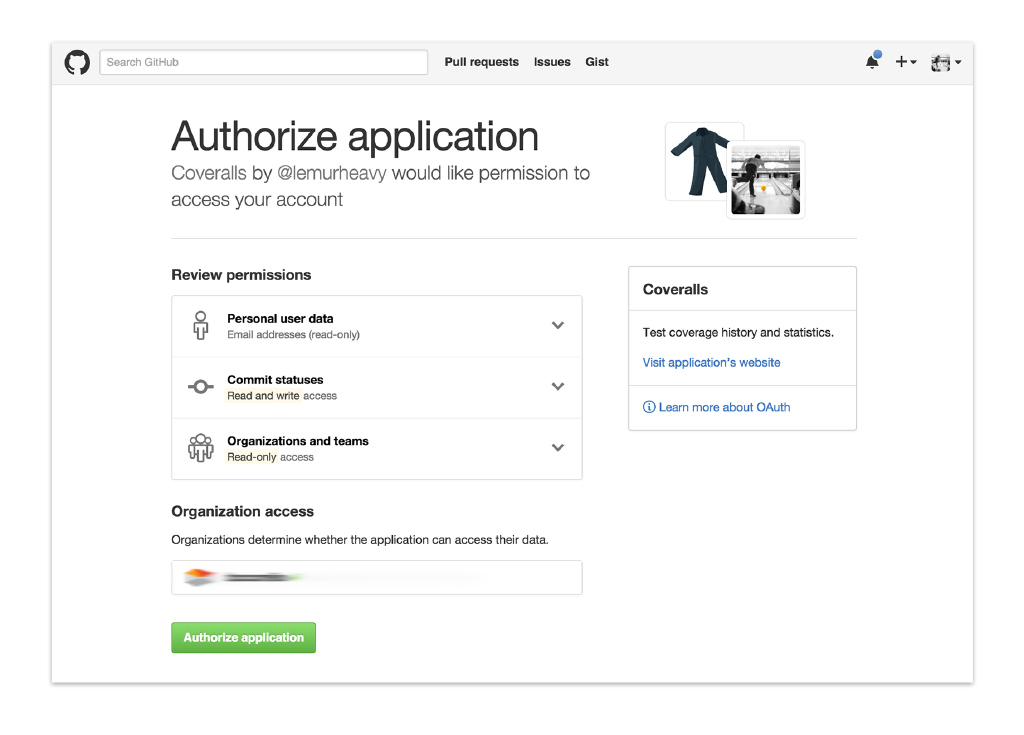Image resolution: width=1024 pixels, height=735 pixels.
Task: Click the Personal user data person icon
Action: [200, 325]
